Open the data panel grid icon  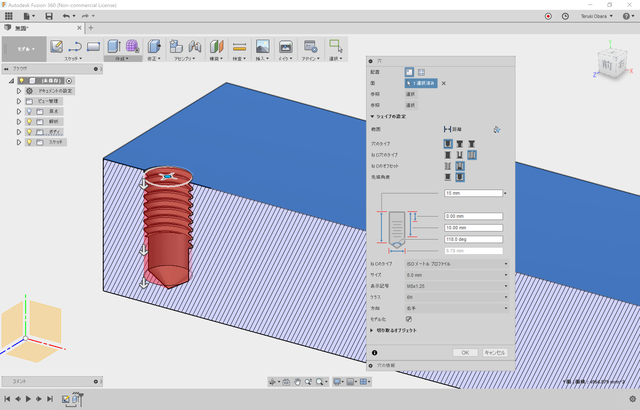[x=9, y=16]
